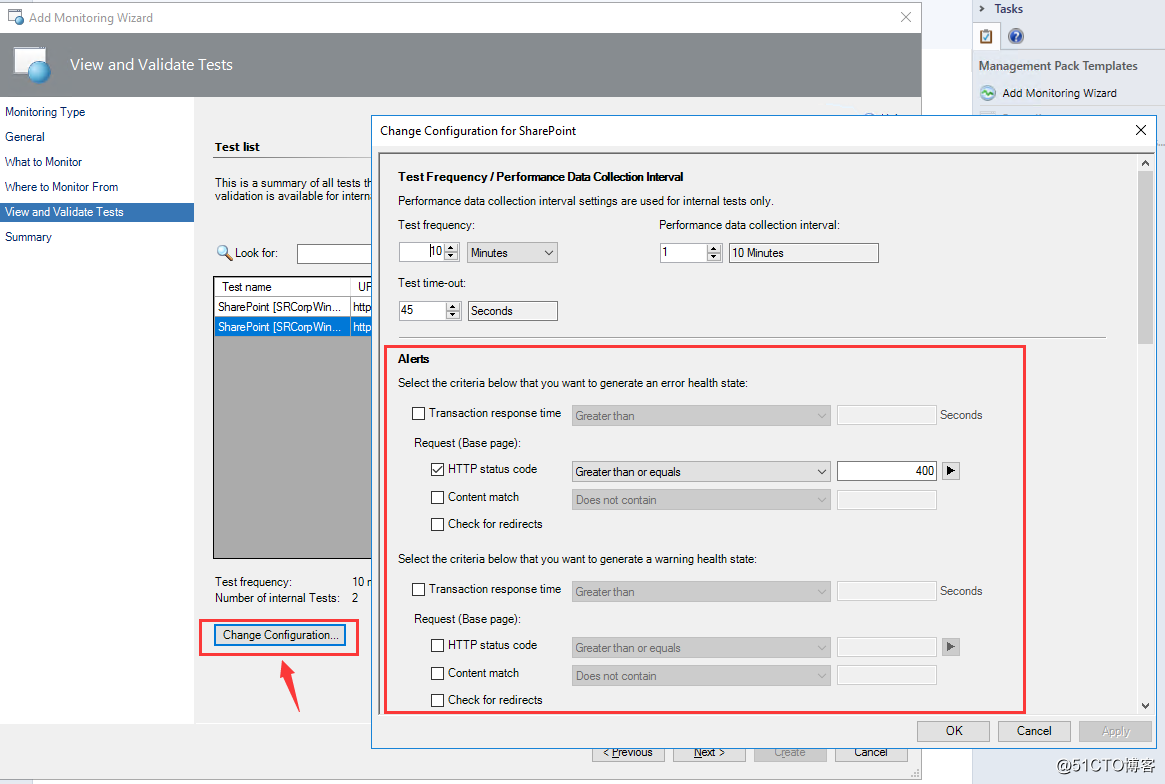Viewport: 1165px width, 784px height.
Task: Enable error Check for redirects checkbox
Action: tap(438, 524)
